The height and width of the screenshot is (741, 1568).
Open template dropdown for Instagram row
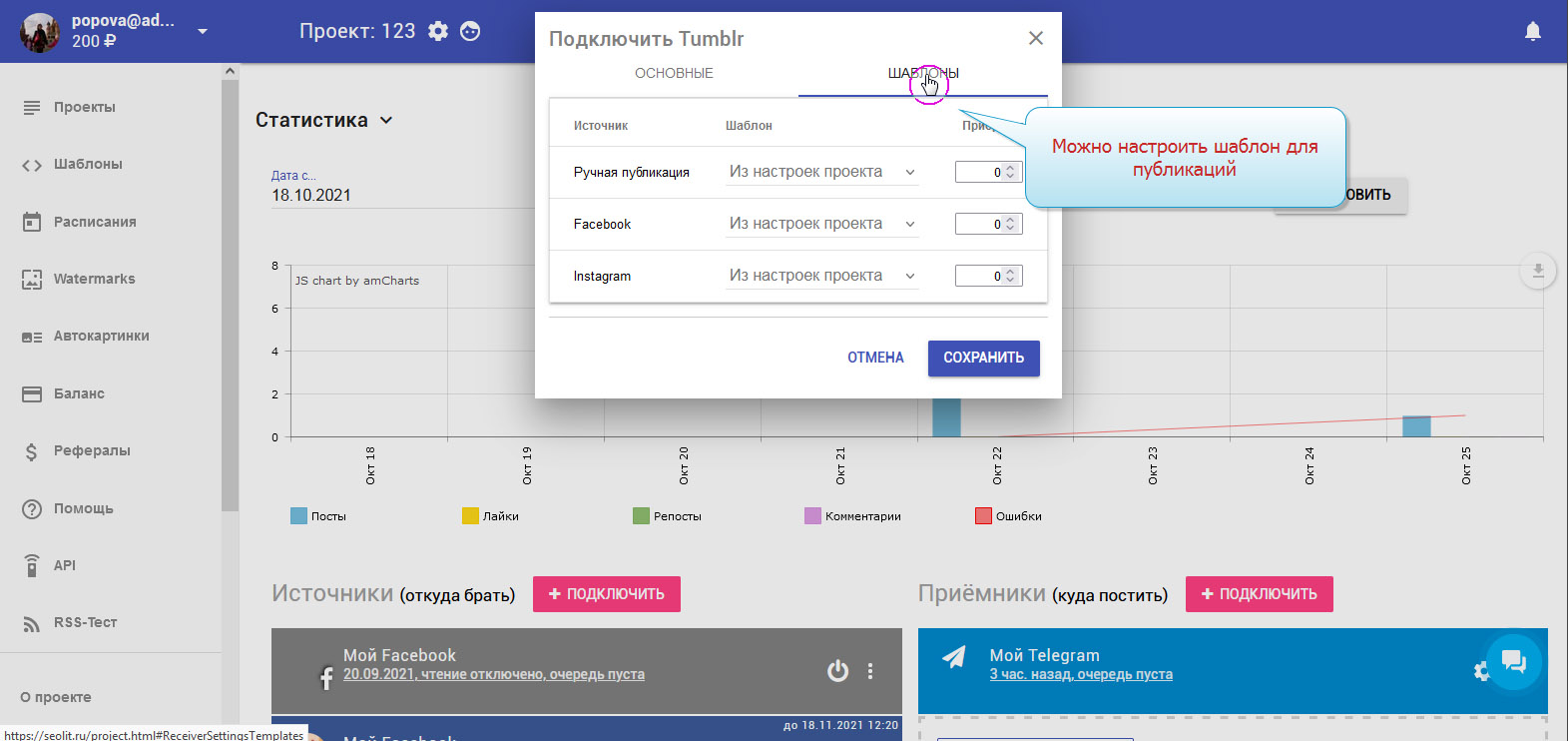[x=821, y=276]
